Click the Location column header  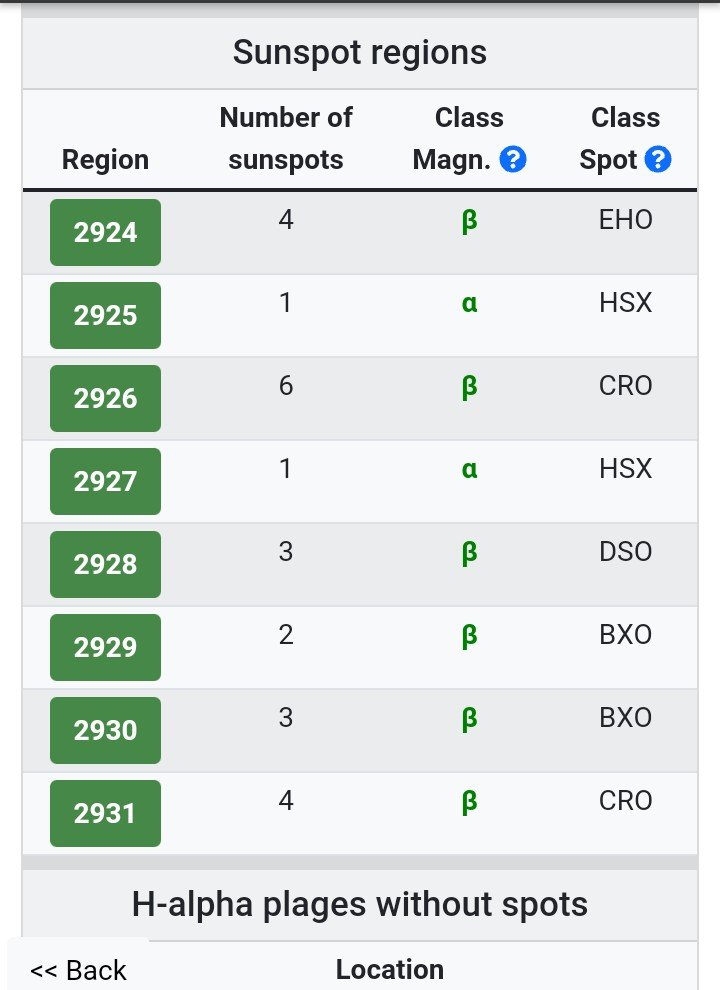click(x=390, y=970)
